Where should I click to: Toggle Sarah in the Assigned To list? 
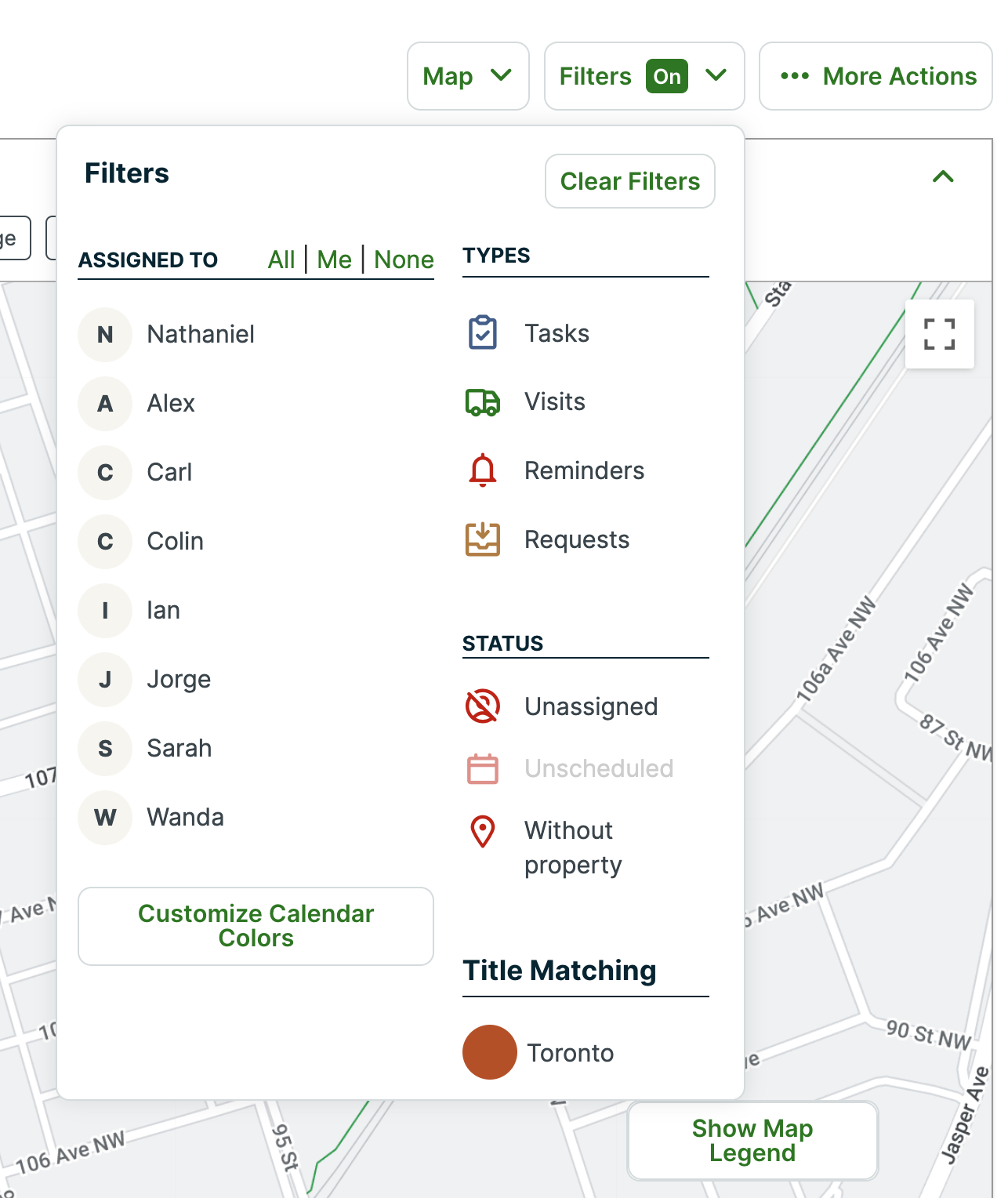[x=105, y=748]
